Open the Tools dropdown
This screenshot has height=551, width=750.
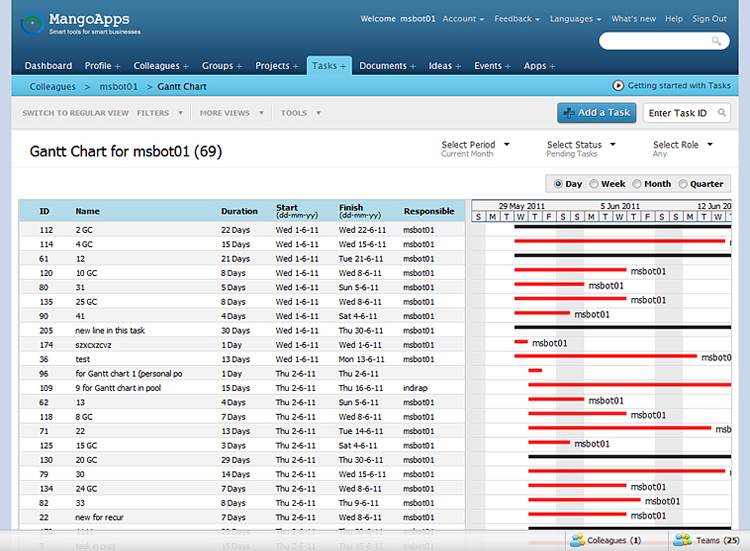click(x=301, y=113)
